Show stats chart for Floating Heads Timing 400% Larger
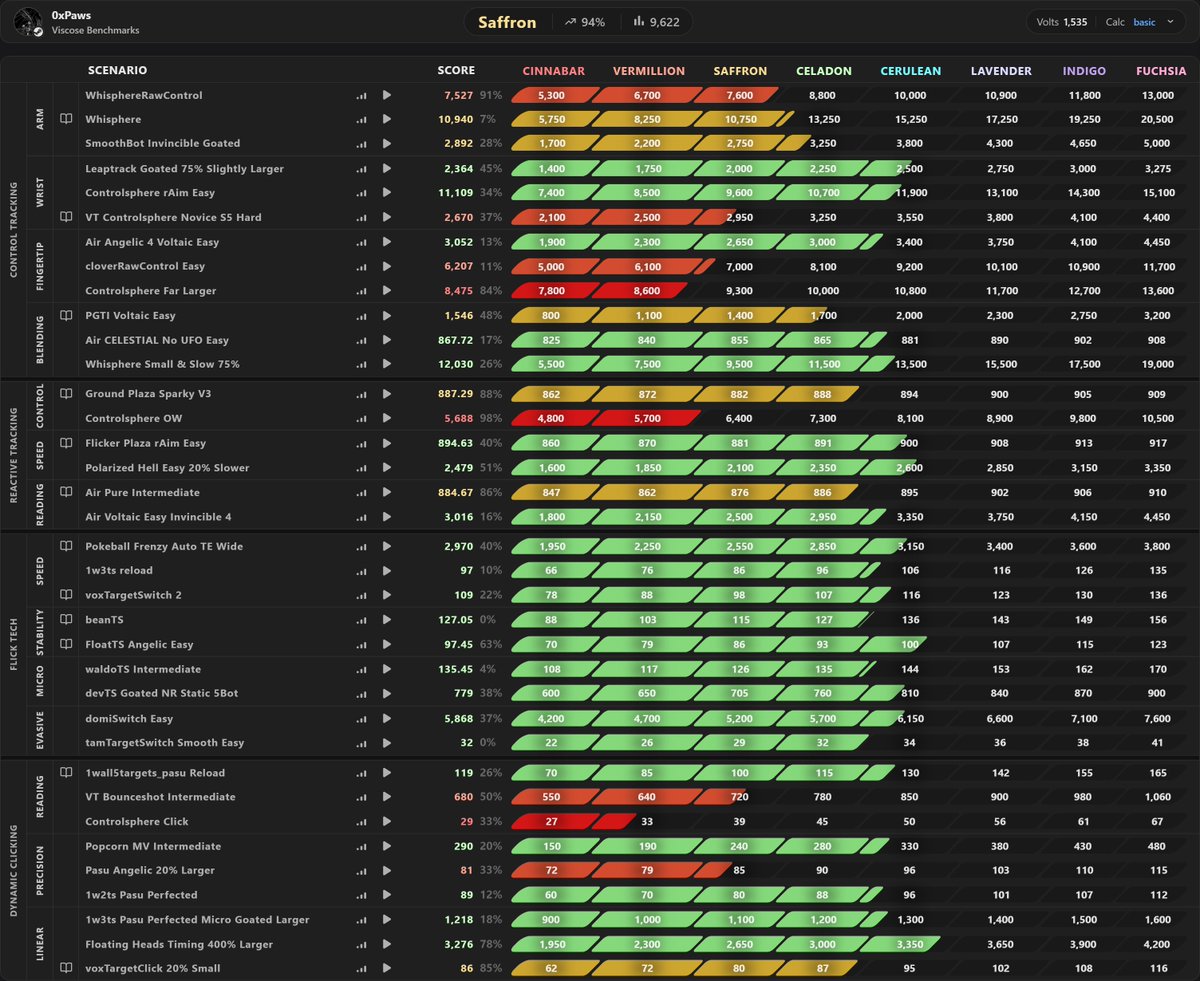 click(x=361, y=945)
